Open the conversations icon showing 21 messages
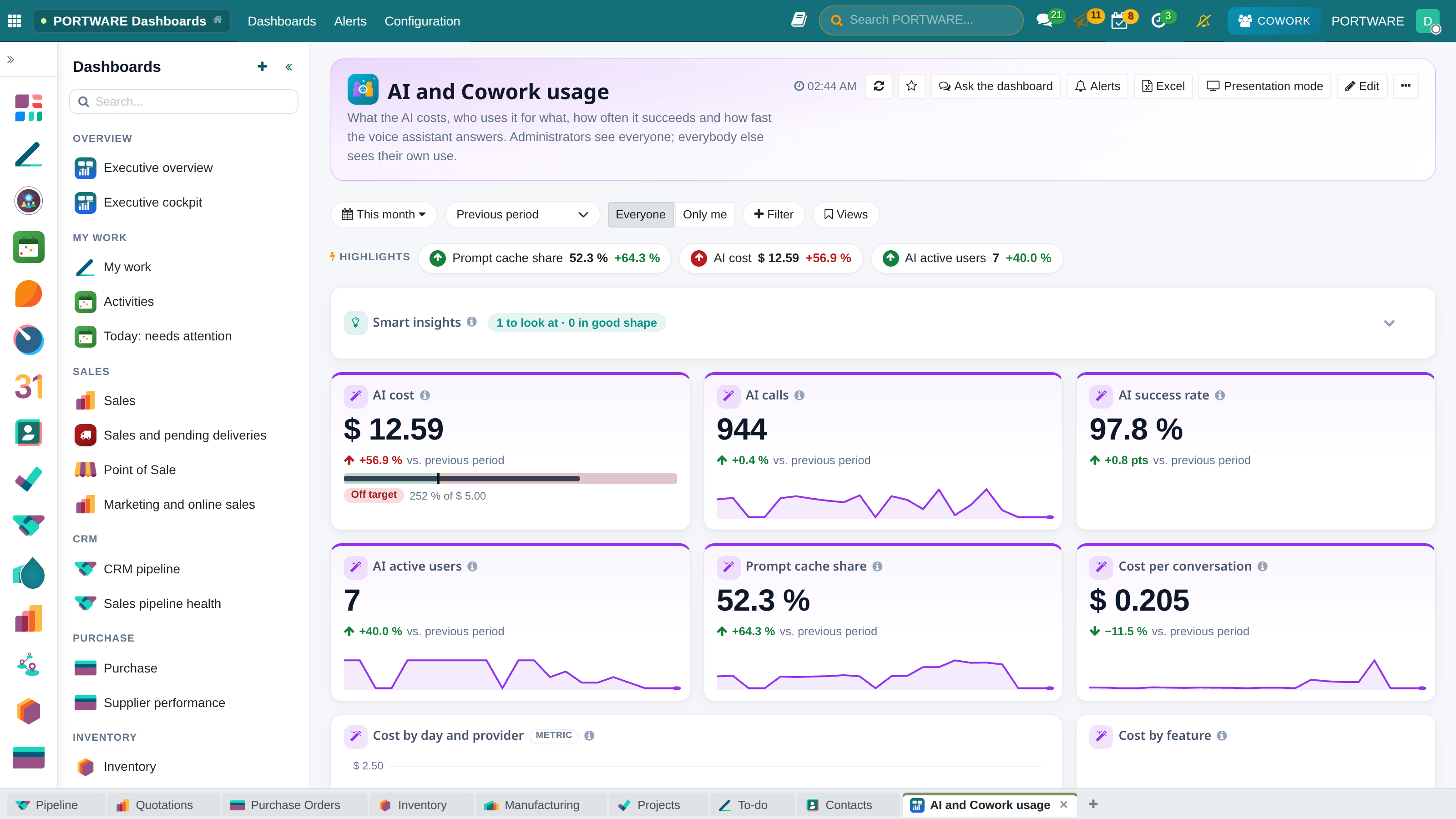Image resolution: width=1456 pixels, height=819 pixels. pyautogui.click(x=1045, y=21)
